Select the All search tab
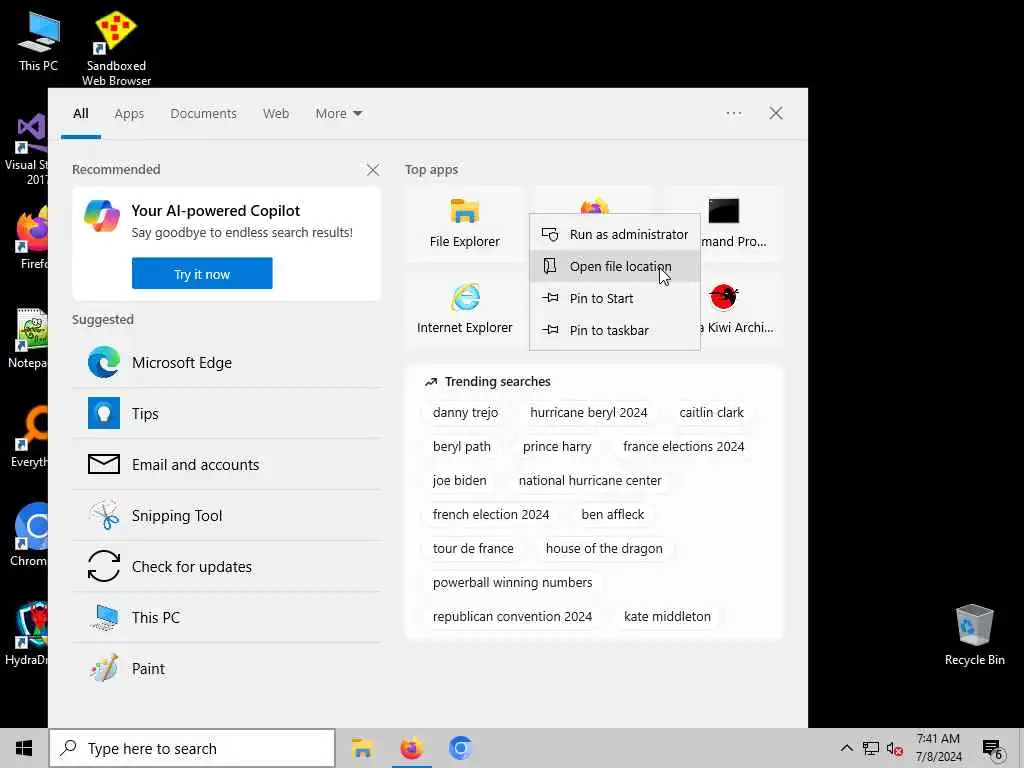 click(80, 114)
